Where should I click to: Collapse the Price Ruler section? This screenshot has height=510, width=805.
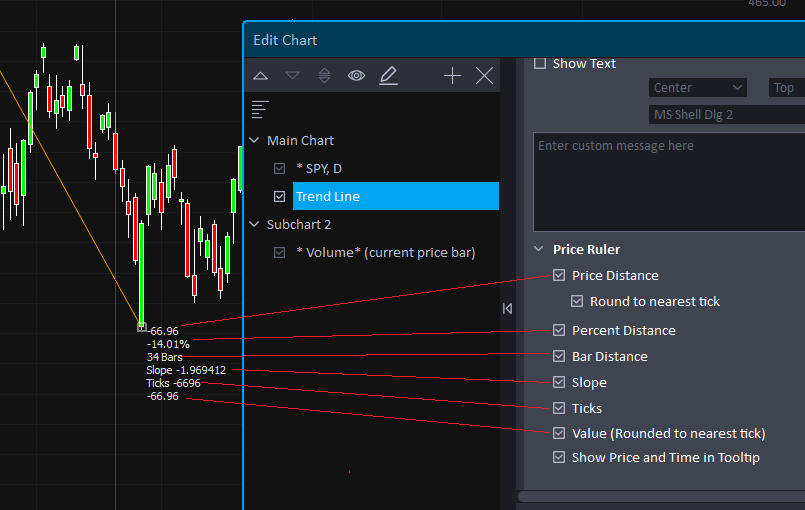(539, 249)
